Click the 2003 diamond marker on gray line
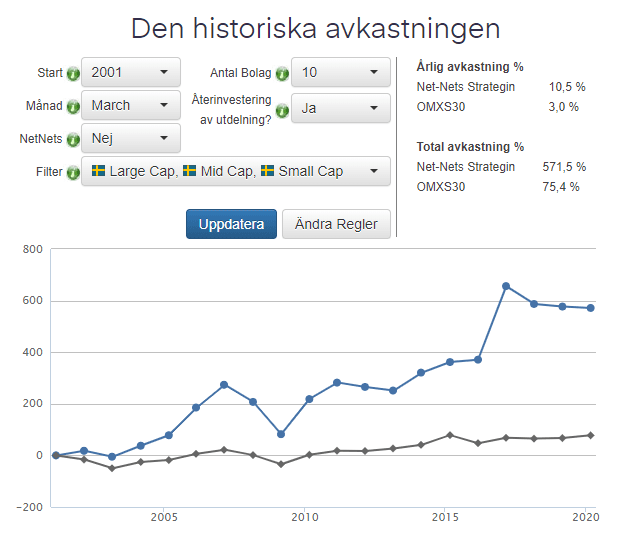This screenshot has width=624, height=533. [112, 468]
